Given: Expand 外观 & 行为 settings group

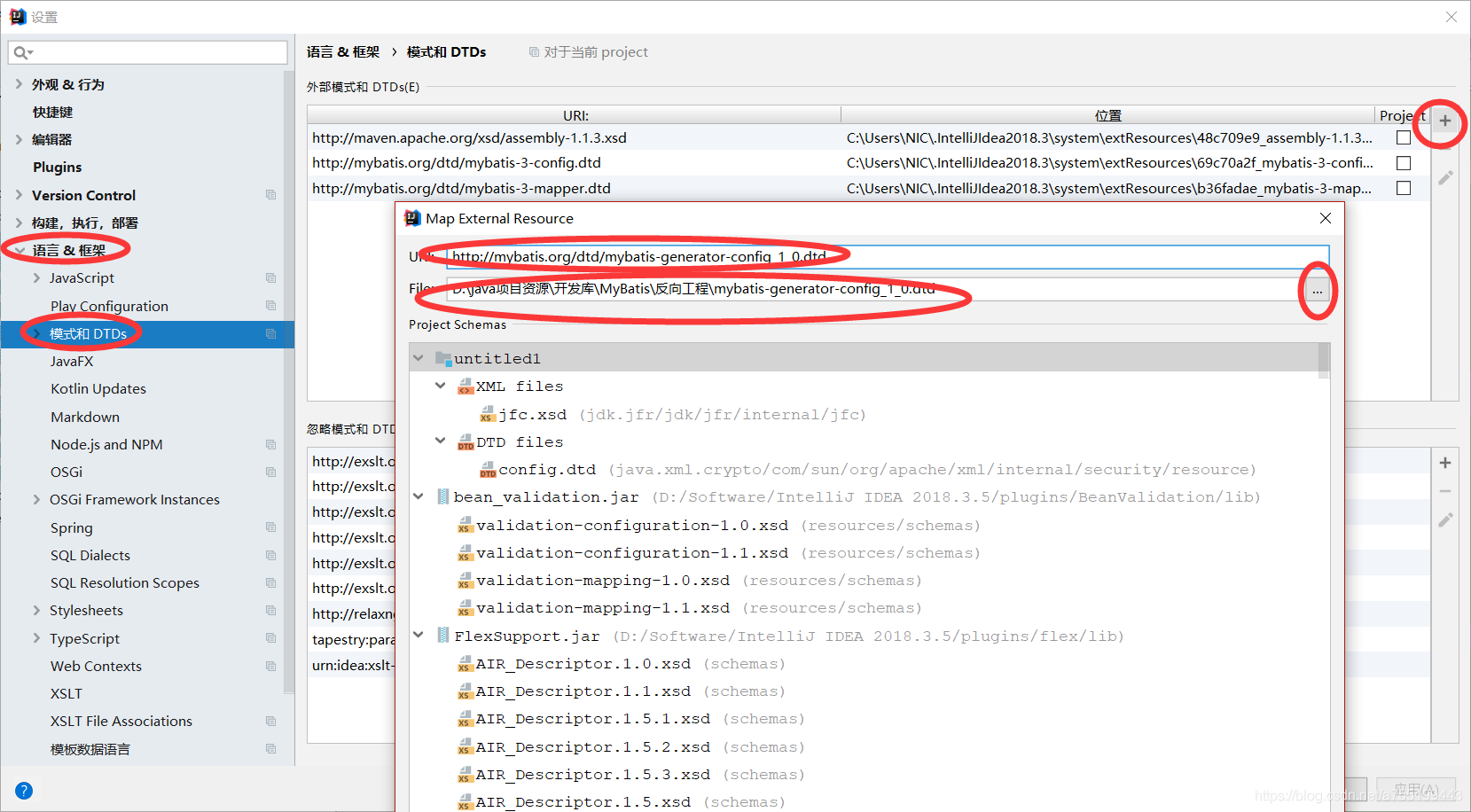Looking at the screenshot, I should tap(19, 84).
